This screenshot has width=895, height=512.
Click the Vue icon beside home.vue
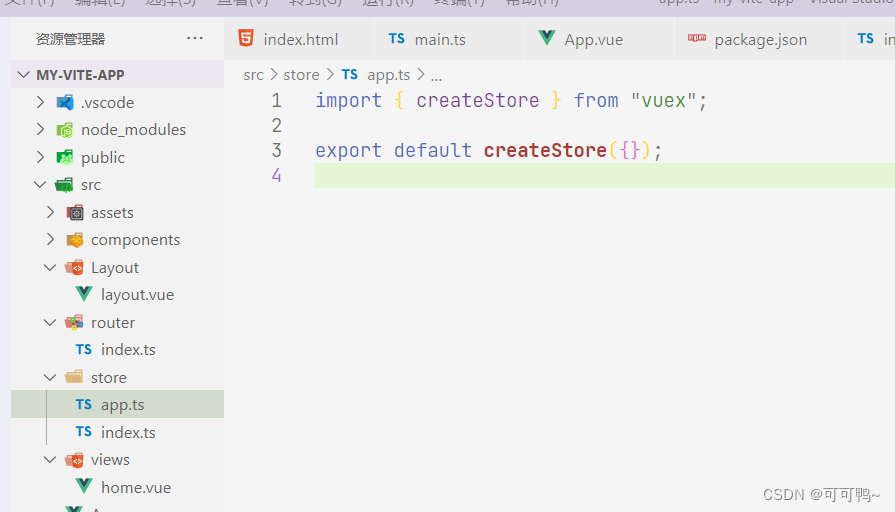(x=84, y=486)
